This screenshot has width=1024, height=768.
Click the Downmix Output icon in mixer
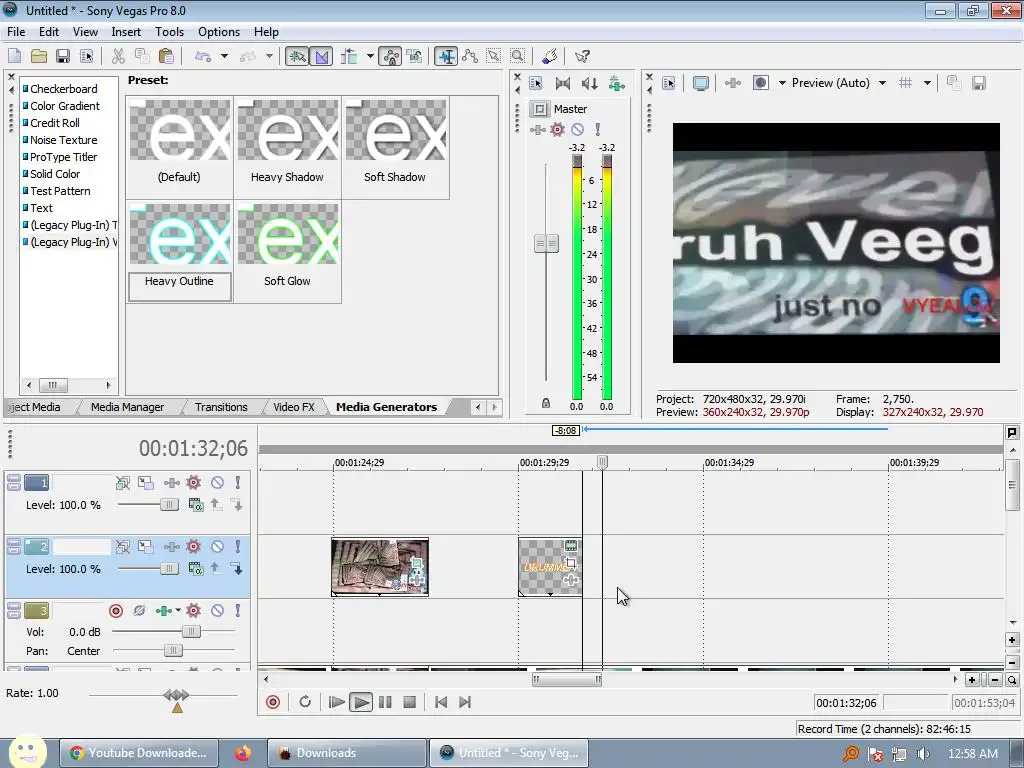562,83
